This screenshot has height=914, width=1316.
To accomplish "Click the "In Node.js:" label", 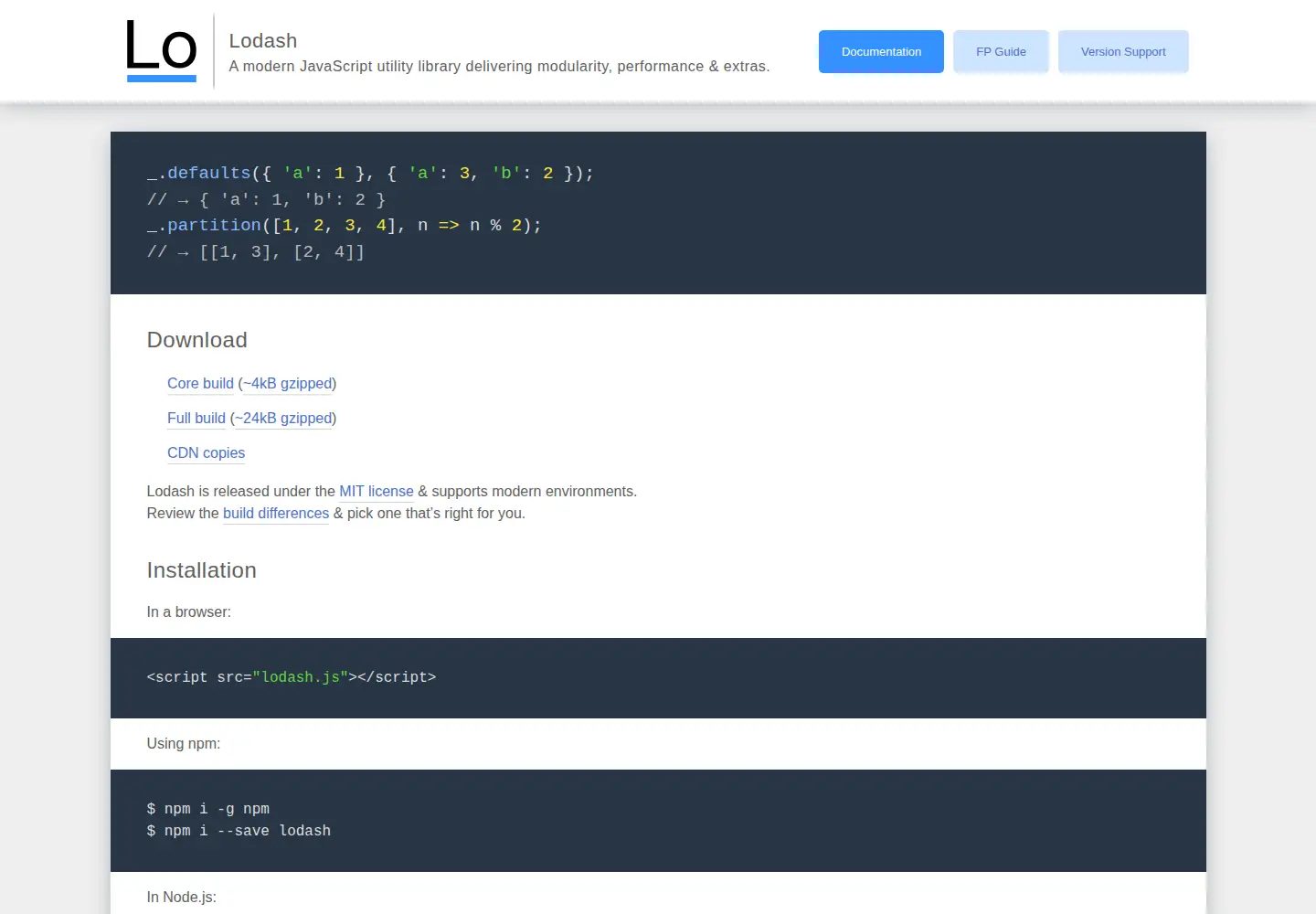I will coord(182,898).
